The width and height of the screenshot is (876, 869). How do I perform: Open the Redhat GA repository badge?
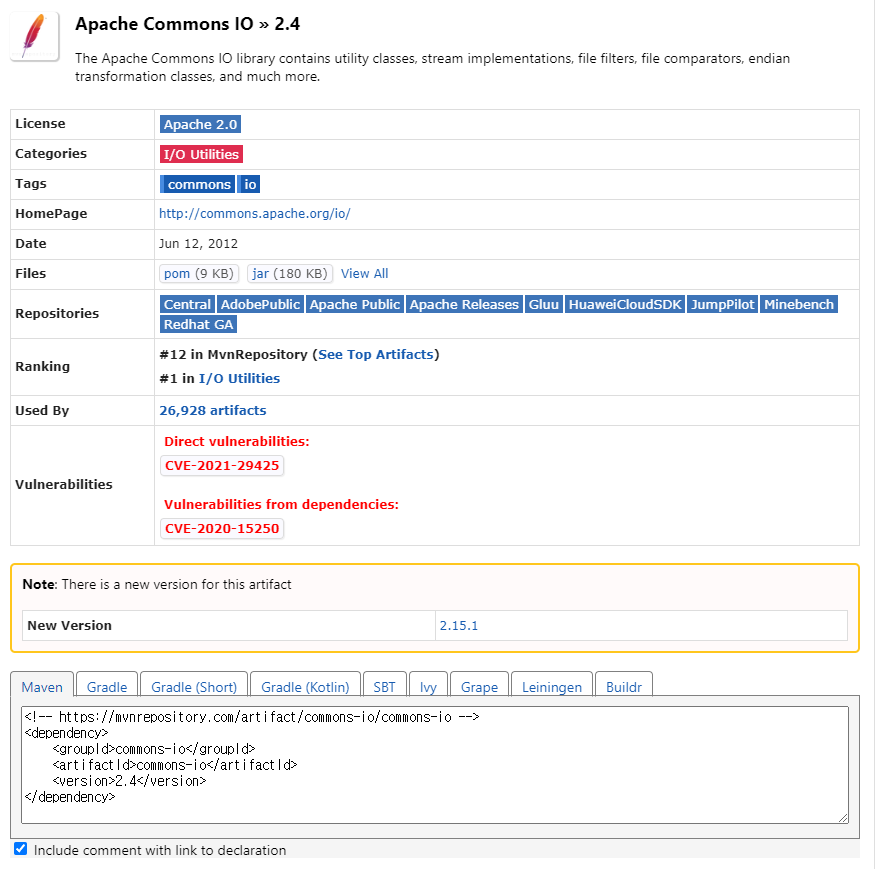(x=198, y=324)
